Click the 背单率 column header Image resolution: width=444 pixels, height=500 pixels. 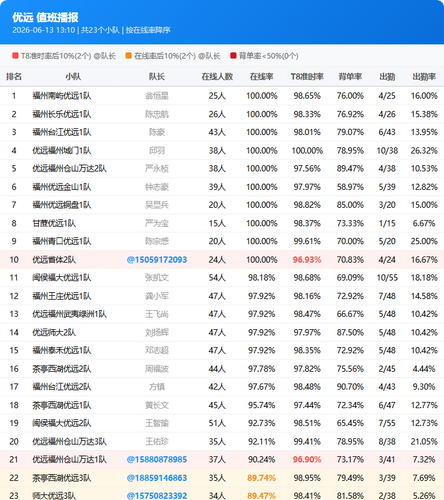coord(350,77)
